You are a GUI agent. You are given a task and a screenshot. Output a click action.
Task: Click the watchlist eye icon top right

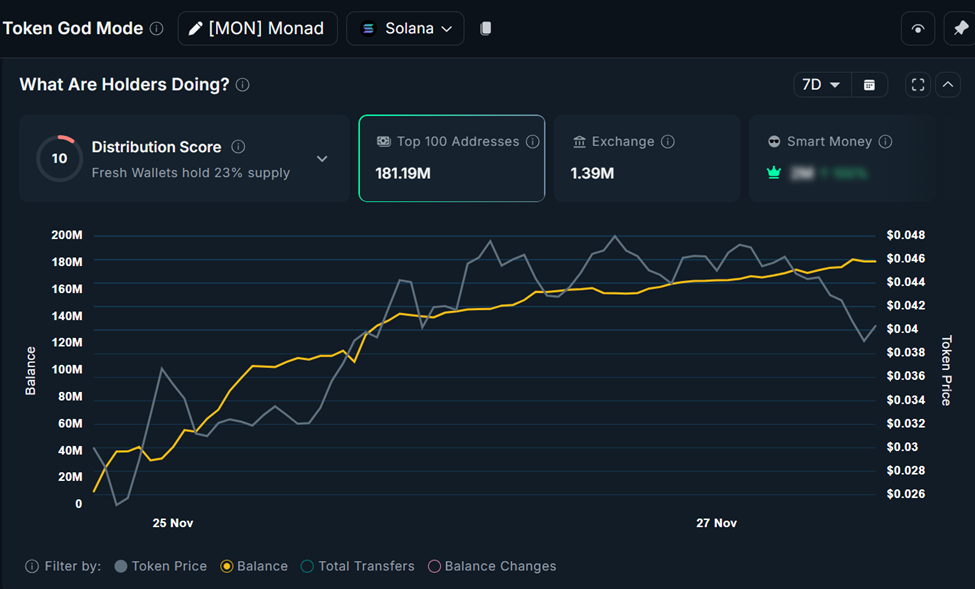[918, 28]
